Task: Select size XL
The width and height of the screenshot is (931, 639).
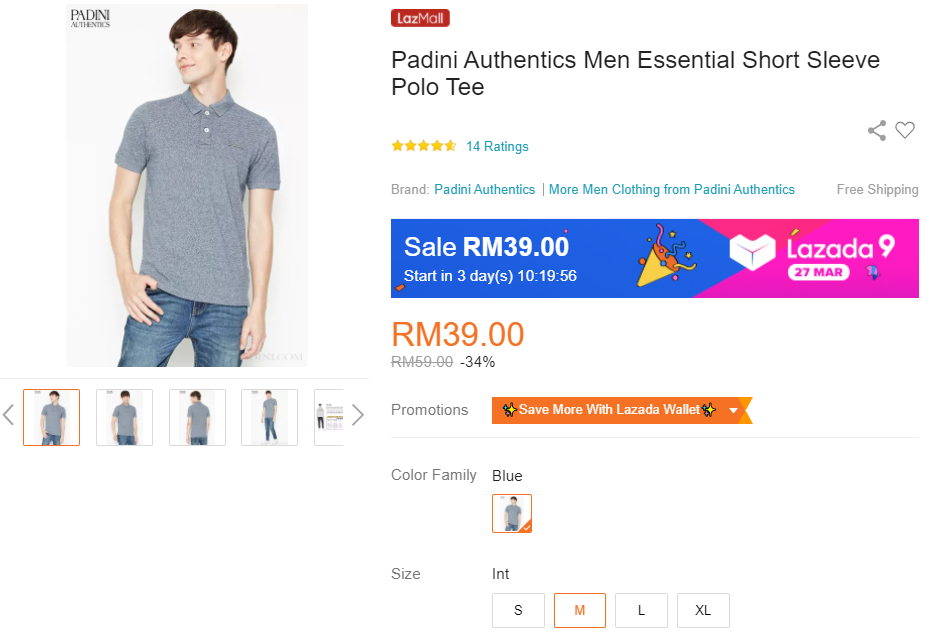Action: (x=703, y=610)
